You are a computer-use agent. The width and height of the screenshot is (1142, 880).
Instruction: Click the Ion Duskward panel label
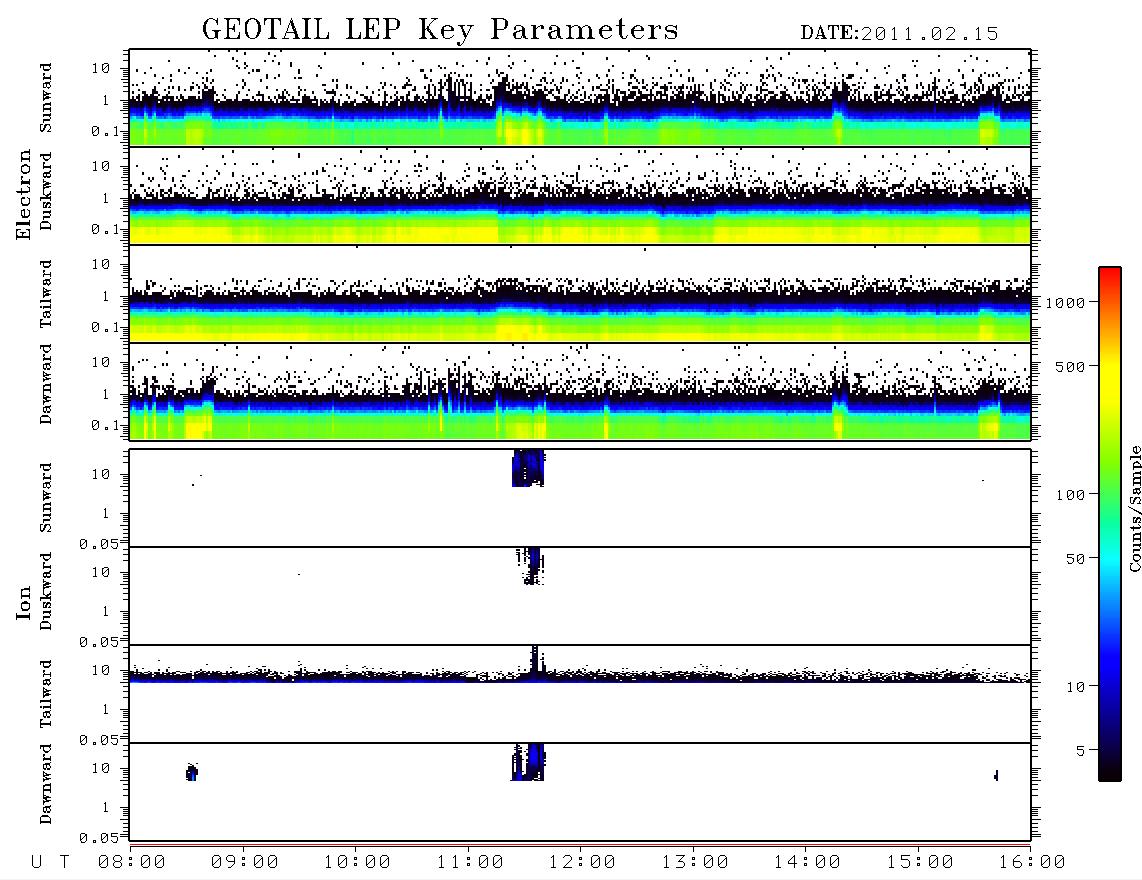(x=46, y=591)
